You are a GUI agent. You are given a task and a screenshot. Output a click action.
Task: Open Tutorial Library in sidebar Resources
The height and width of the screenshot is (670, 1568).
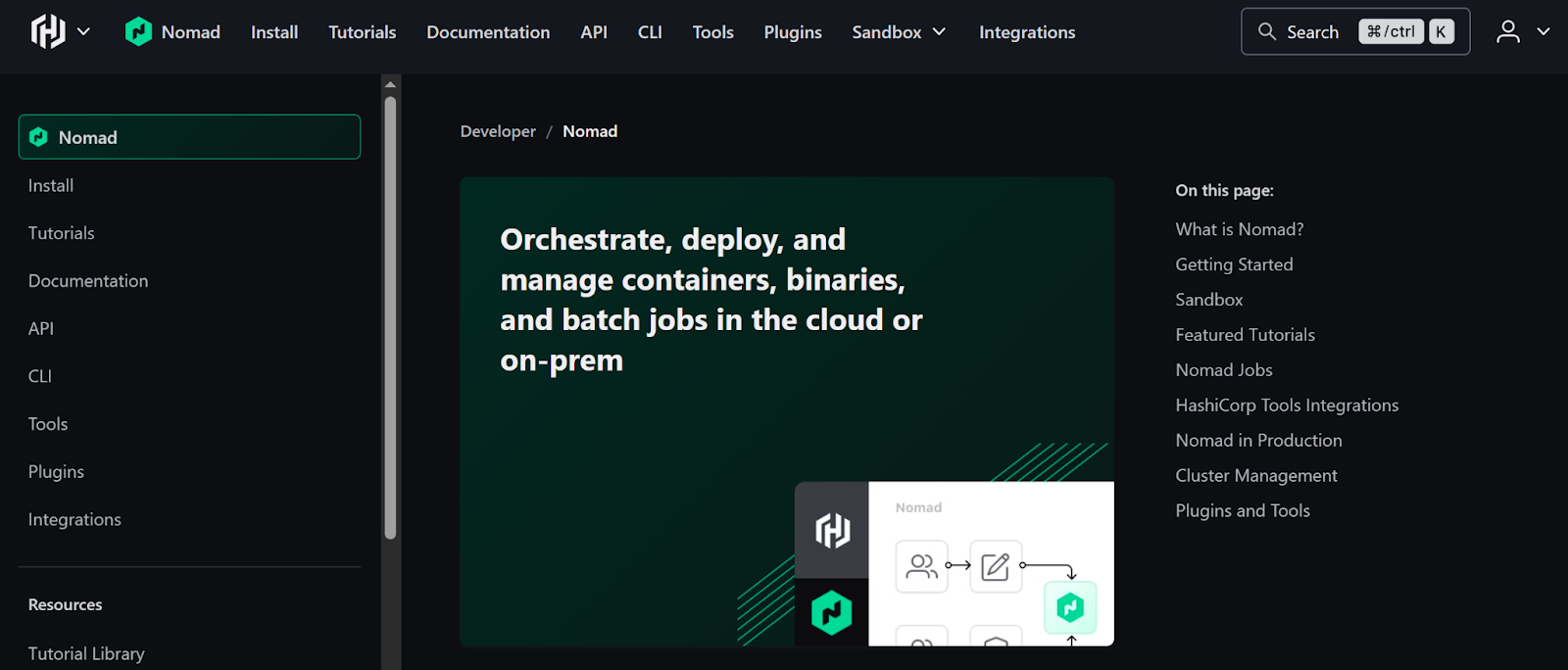click(x=86, y=653)
